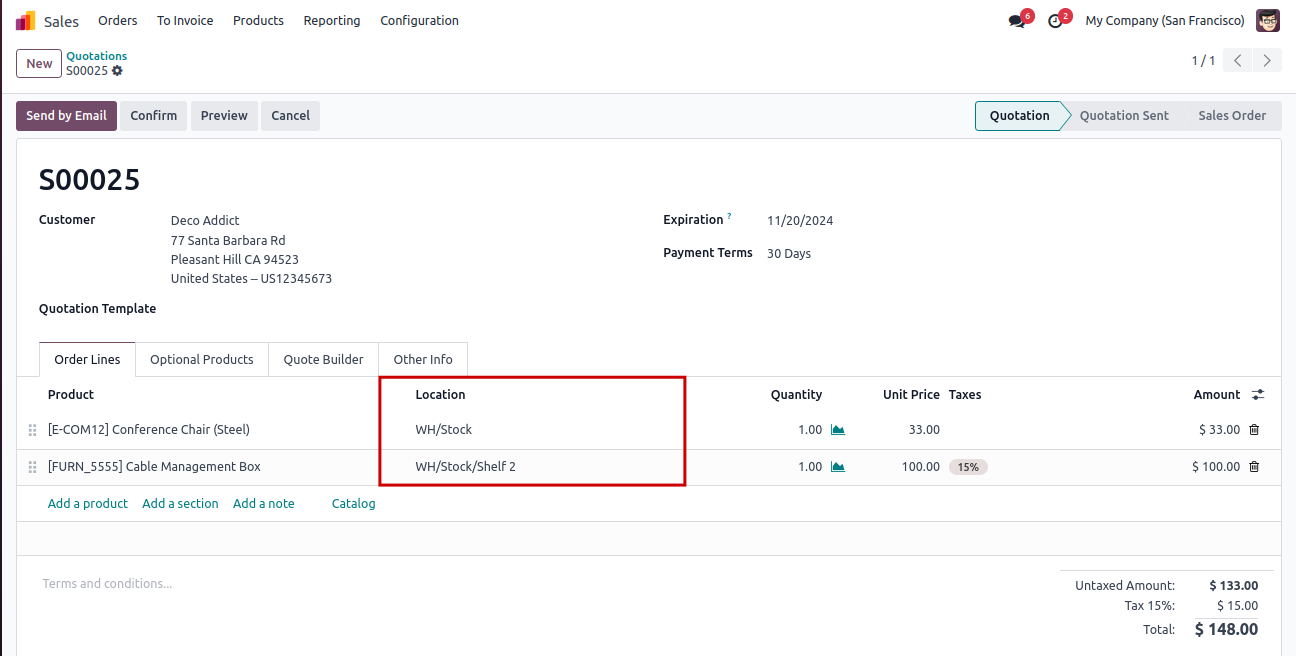Click drag handle of Cable Management Box line
The height and width of the screenshot is (656, 1296).
pos(32,467)
